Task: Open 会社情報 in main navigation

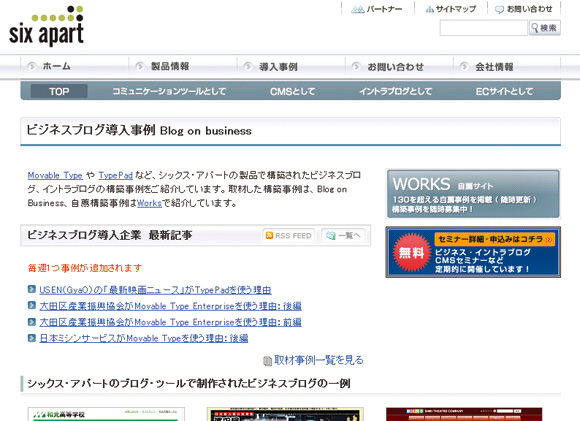Action: 494,67
